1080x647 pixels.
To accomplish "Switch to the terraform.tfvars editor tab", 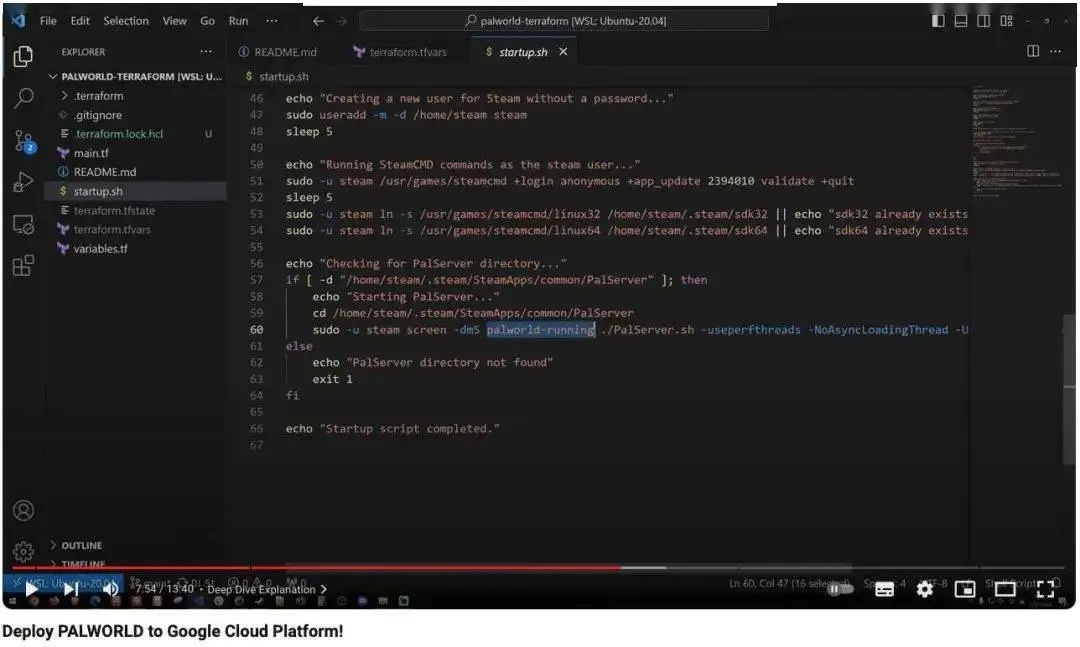I will coord(399,52).
